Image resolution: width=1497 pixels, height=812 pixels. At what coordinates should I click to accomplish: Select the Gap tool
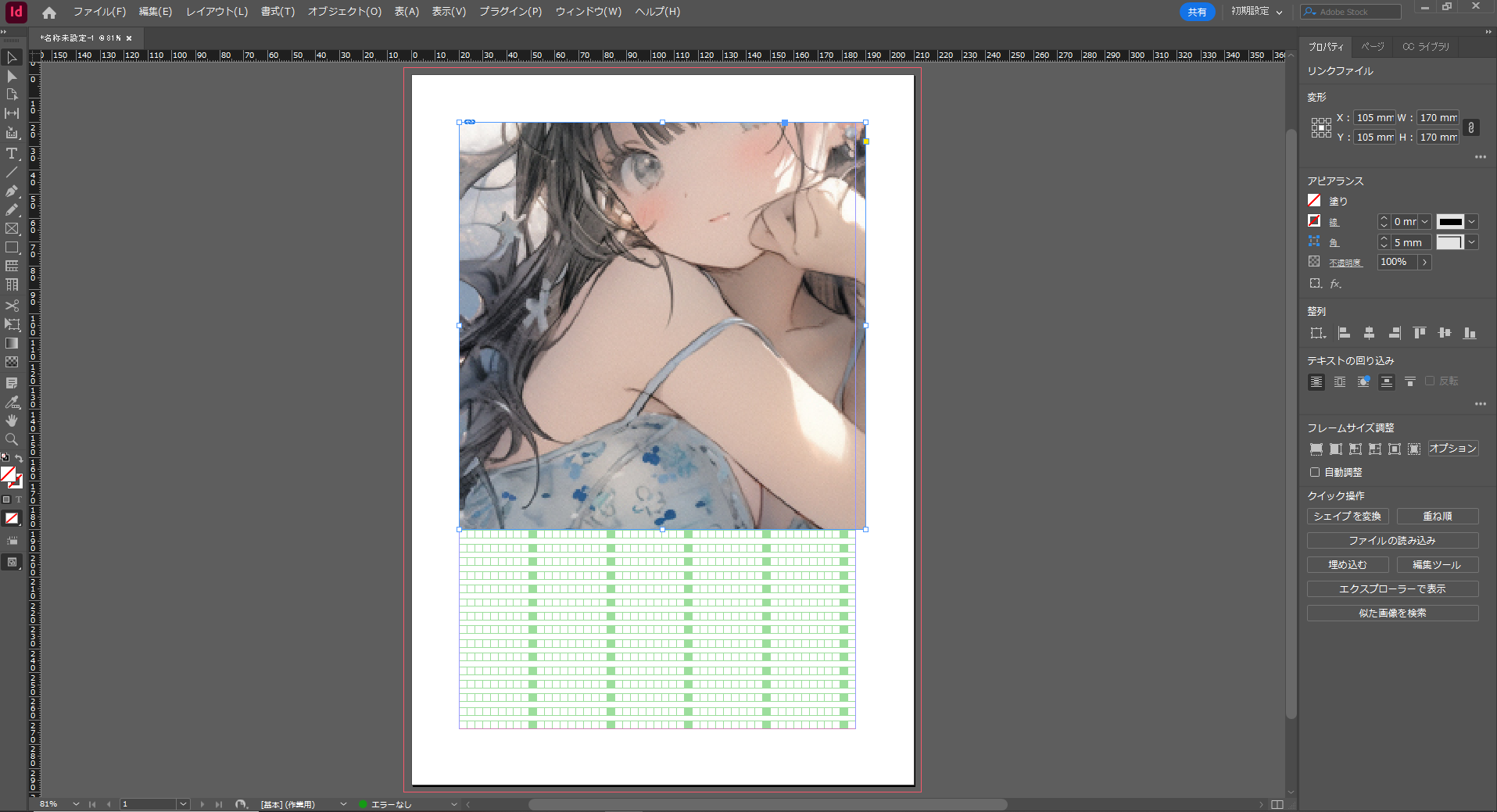coord(12,113)
